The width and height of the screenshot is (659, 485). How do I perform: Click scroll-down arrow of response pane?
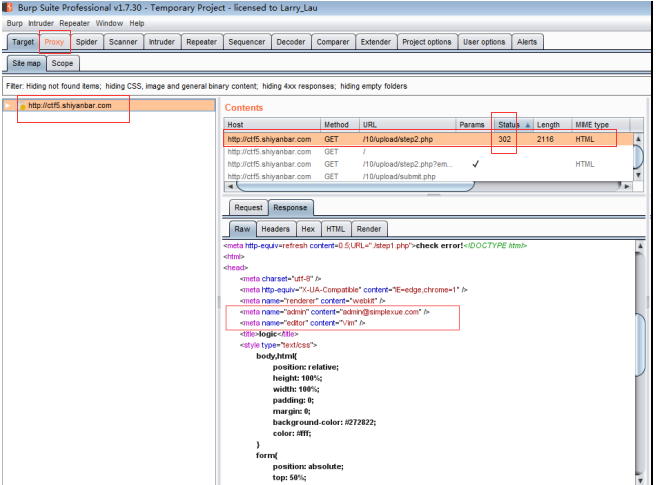coord(640,480)
